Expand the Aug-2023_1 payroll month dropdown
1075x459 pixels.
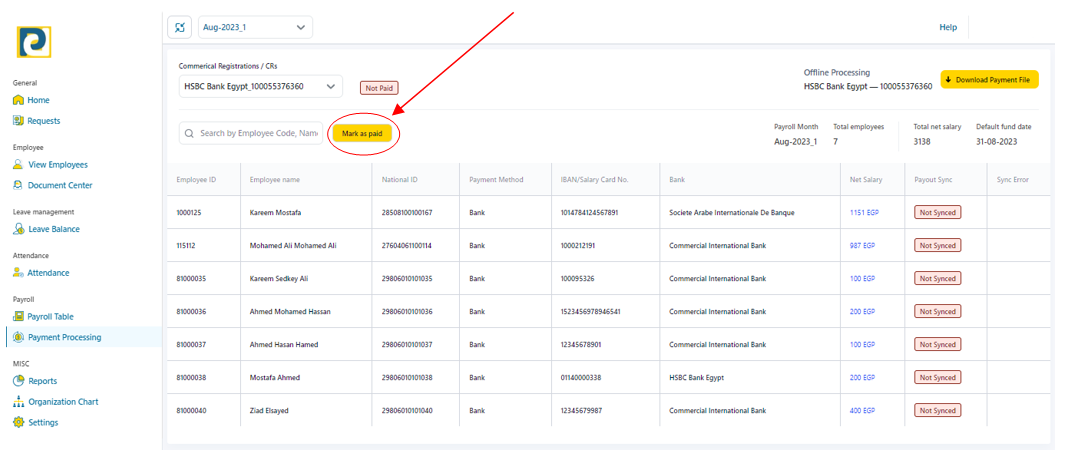[255, 27]
